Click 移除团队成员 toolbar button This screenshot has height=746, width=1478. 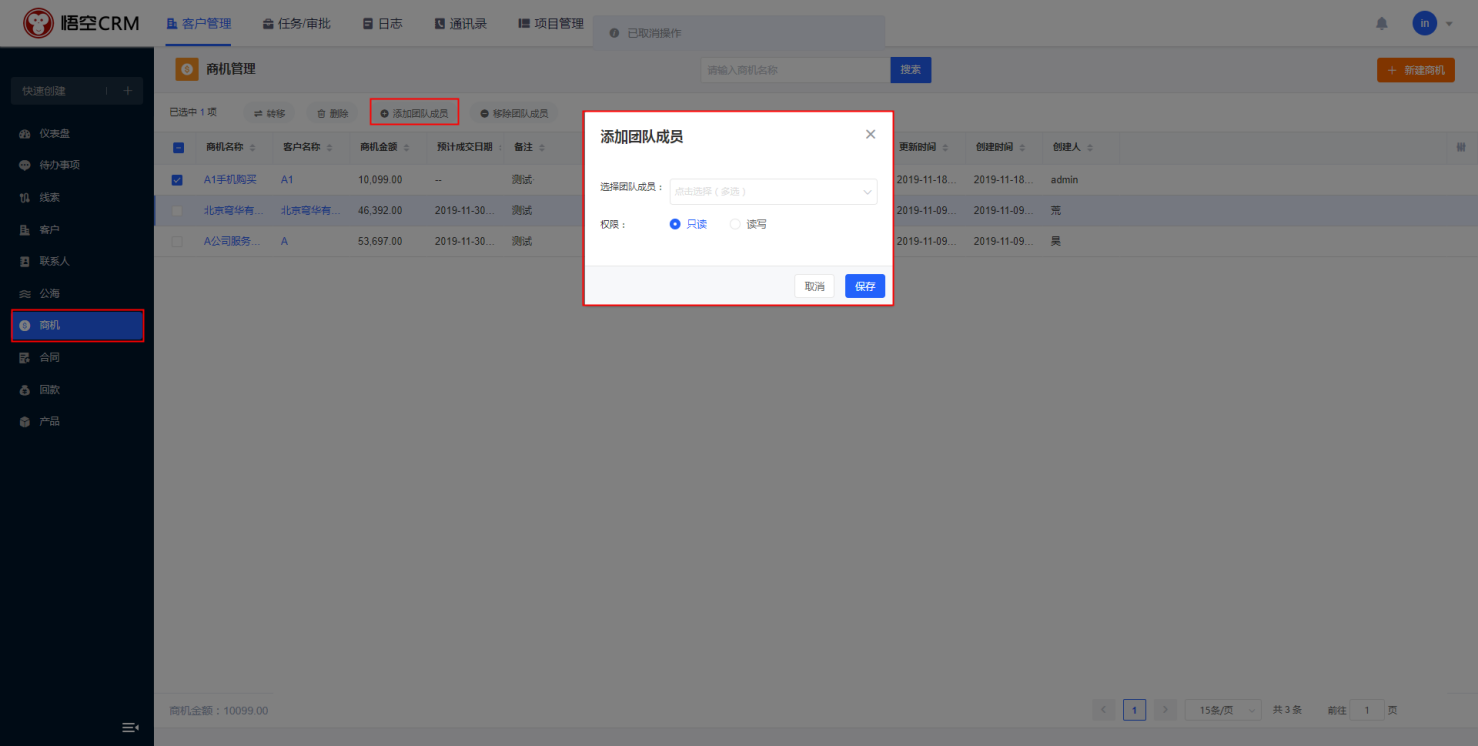coord(514,113)
